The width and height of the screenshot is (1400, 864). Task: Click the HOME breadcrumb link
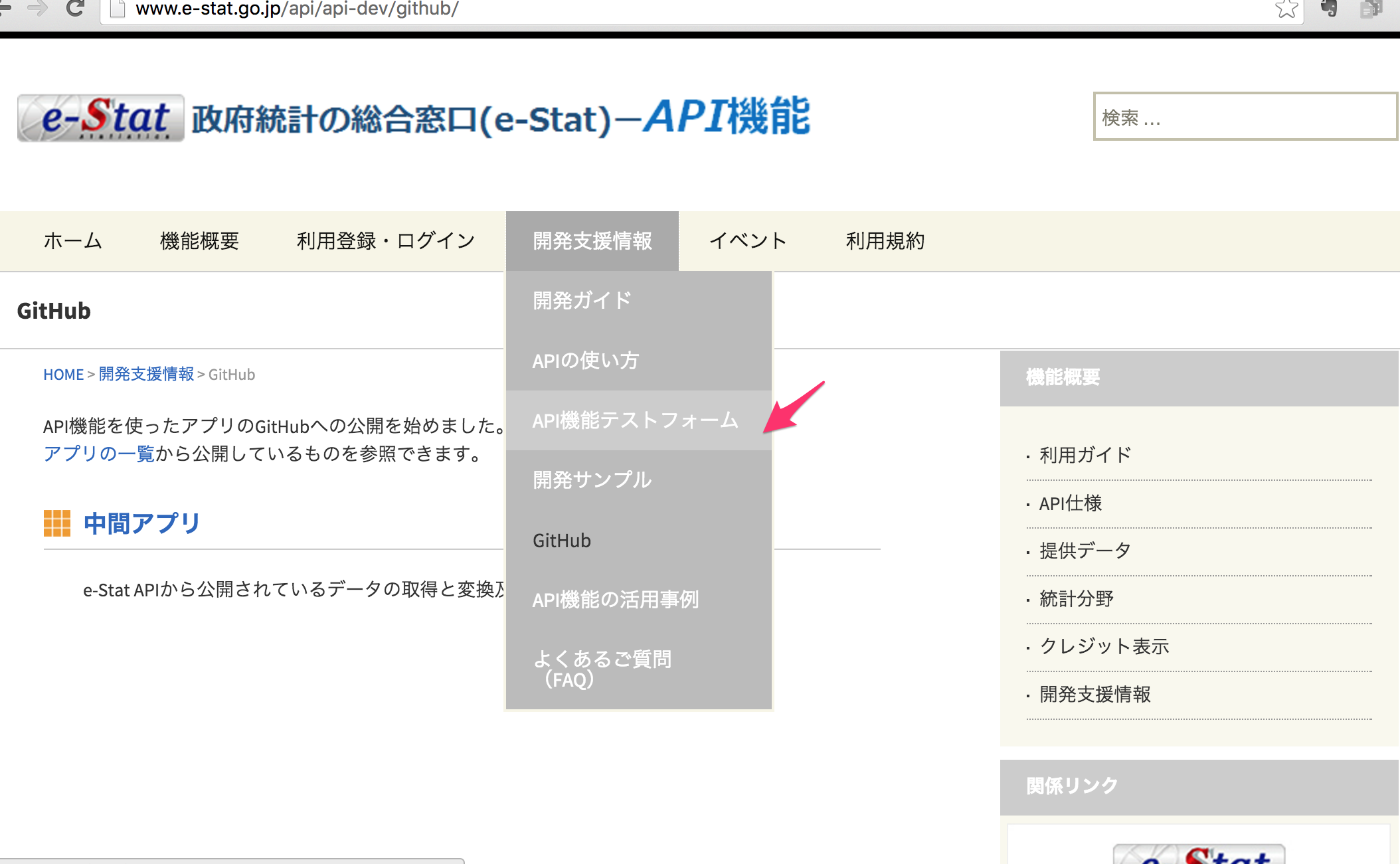point(63,374)
